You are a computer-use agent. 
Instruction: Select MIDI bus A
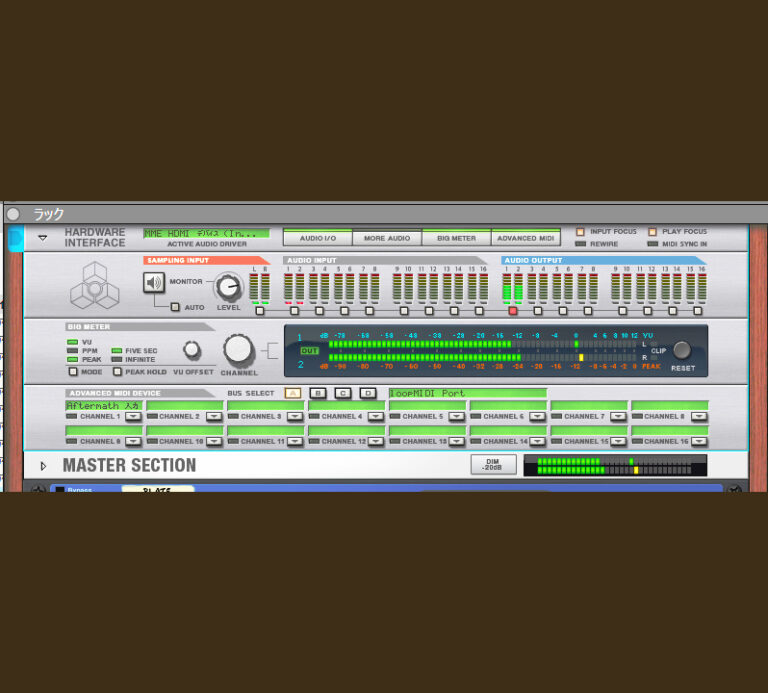click(293, 393)
